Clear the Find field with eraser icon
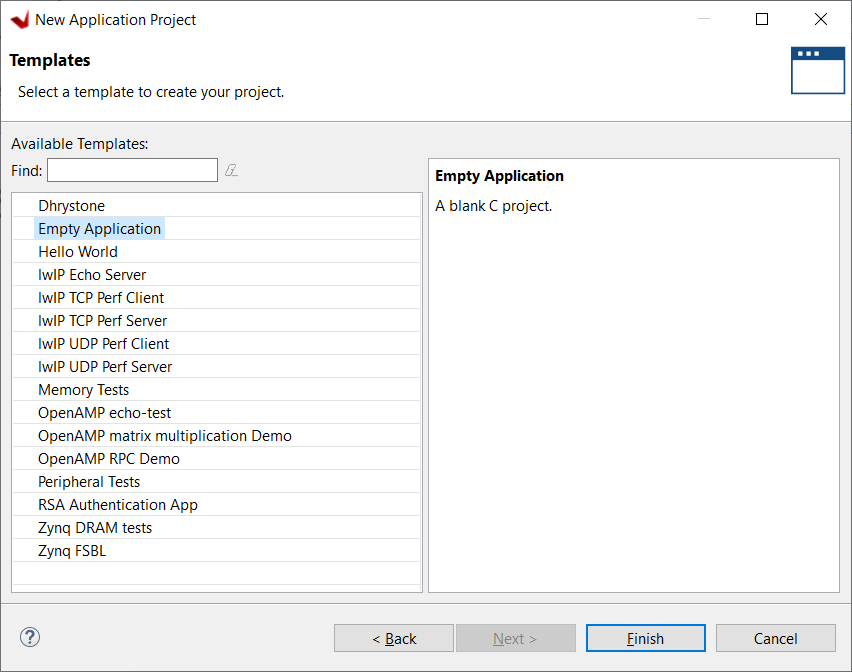 (231, 171)
